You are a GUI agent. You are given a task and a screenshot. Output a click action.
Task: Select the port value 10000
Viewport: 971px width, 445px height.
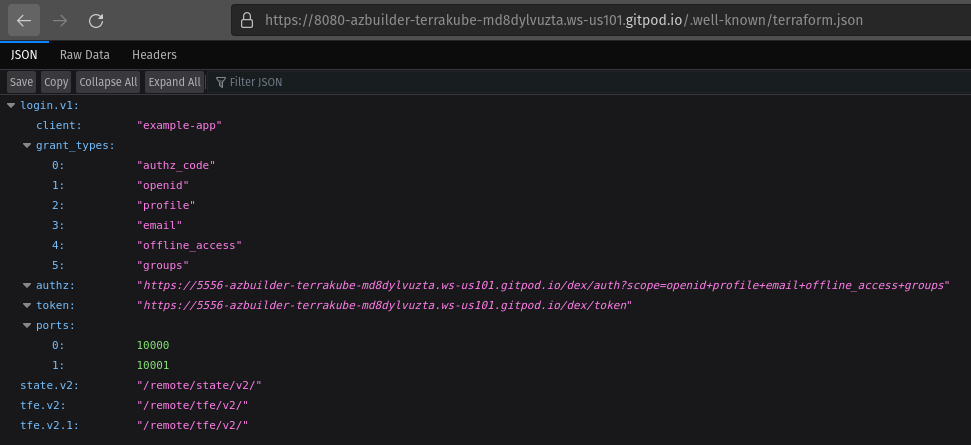pyautogui.click(x=153, y=345)
